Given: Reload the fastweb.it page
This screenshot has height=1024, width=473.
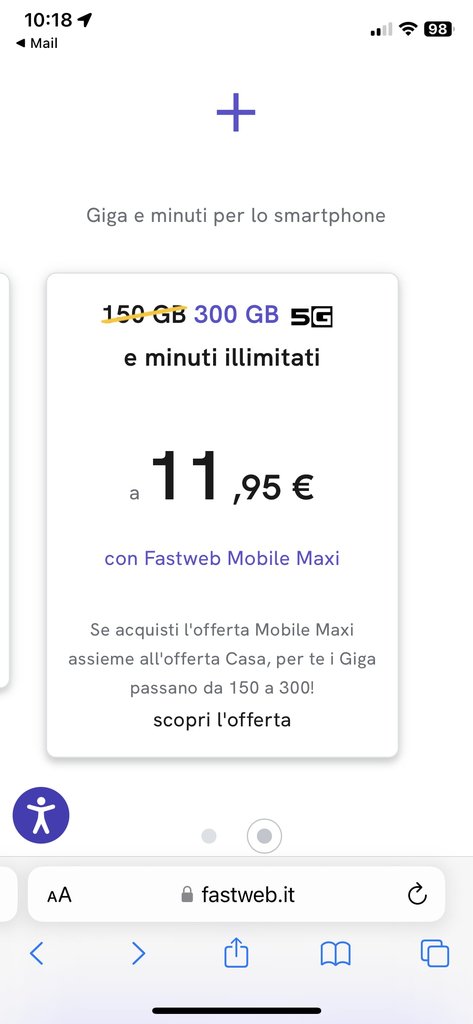Looking at the screenshot, I should (417, 894).
